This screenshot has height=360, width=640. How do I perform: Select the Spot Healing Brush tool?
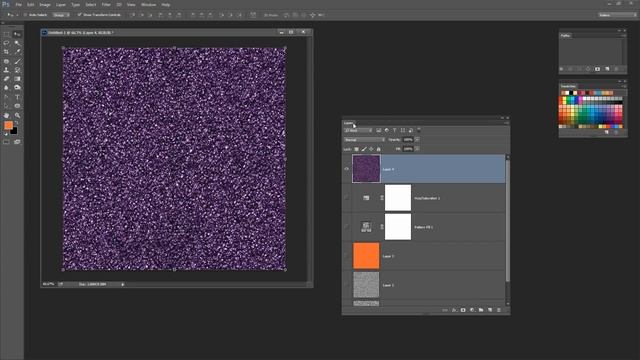[6, 61]
